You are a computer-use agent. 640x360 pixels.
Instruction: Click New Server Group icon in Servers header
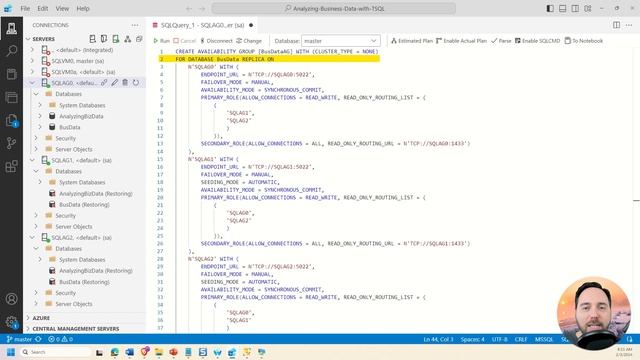pyautogui.click(x=104, y=39)
